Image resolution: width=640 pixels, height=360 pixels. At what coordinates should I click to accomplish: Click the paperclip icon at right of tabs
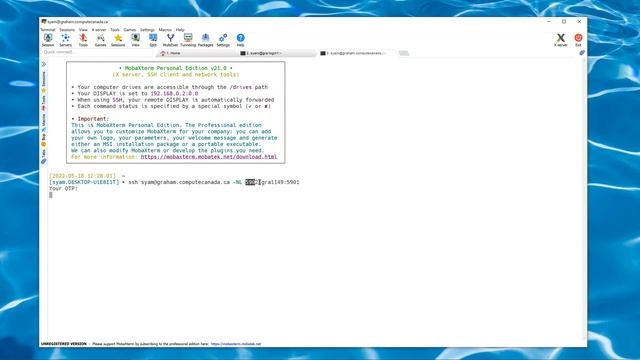tap(582, 53)
